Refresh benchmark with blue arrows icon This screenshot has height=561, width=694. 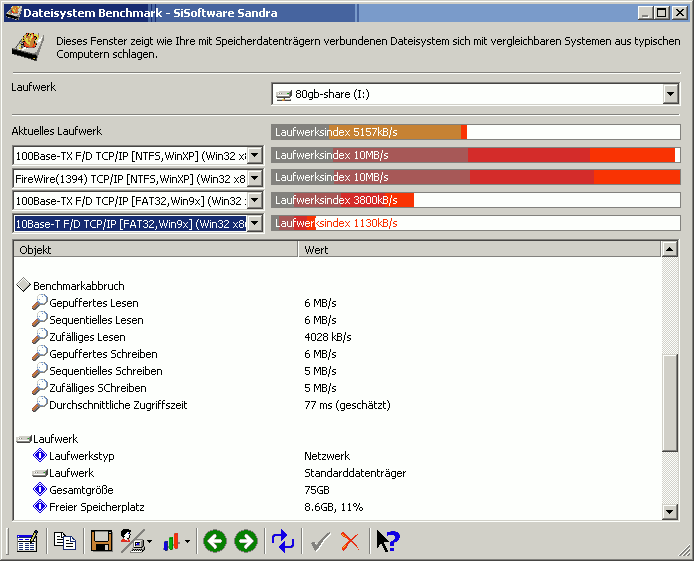click(283, 541)
